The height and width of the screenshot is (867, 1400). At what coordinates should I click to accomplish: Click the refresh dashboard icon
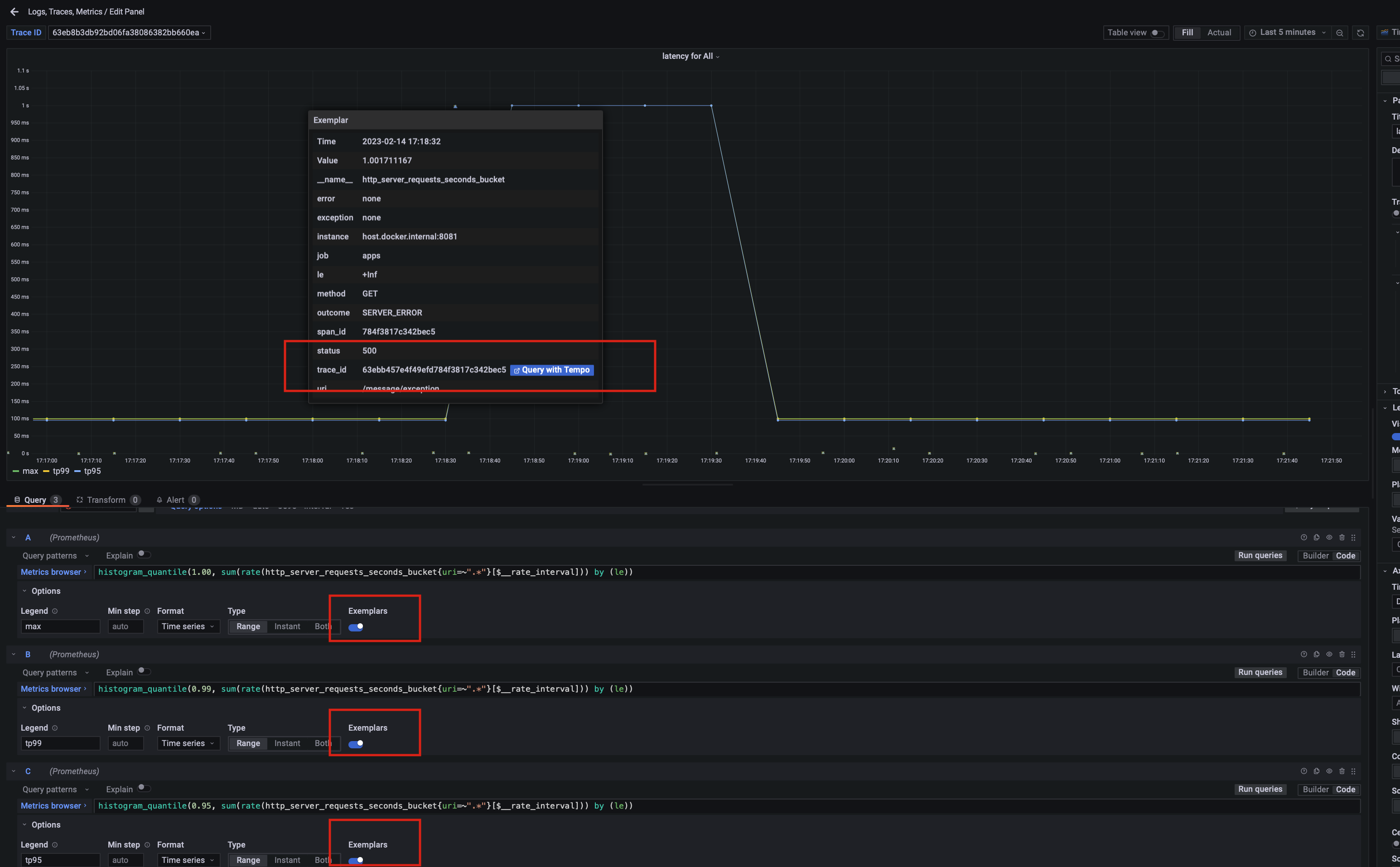(1360, 33)
